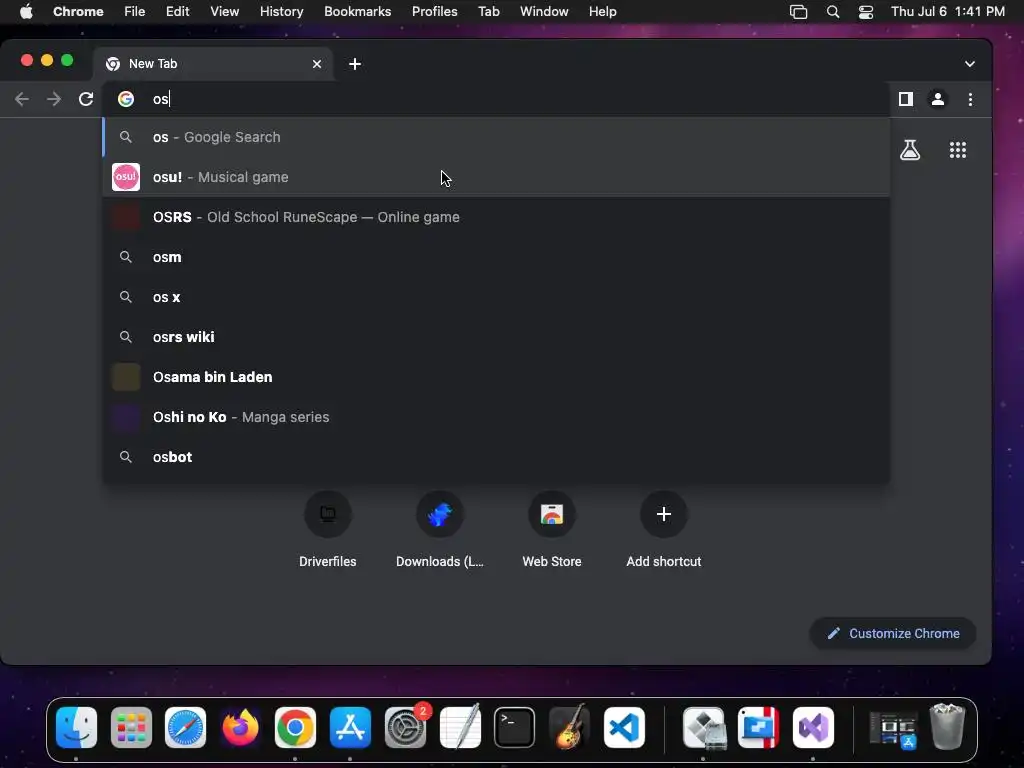Toggle the Chrome side panel
The width and height of the screenshot is (1024, 768).
coord(906,99)
